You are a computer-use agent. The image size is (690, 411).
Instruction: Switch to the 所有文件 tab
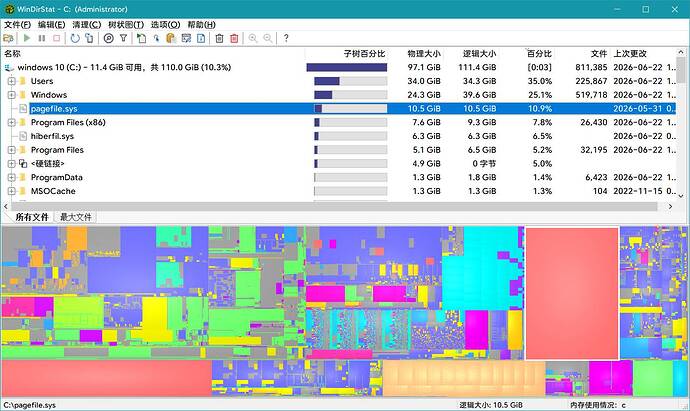click(x=32, y=217)
